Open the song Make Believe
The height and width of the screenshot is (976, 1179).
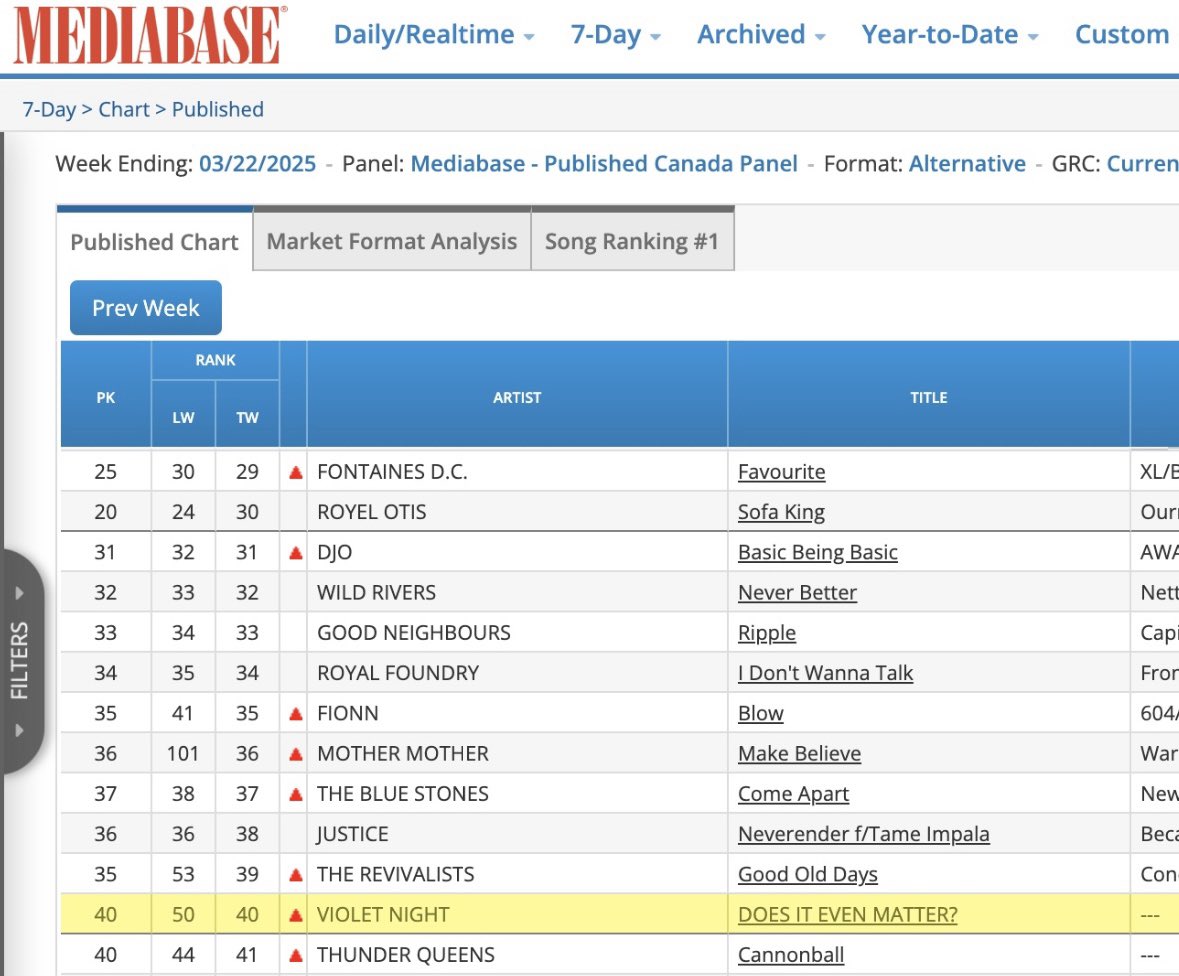799,753
